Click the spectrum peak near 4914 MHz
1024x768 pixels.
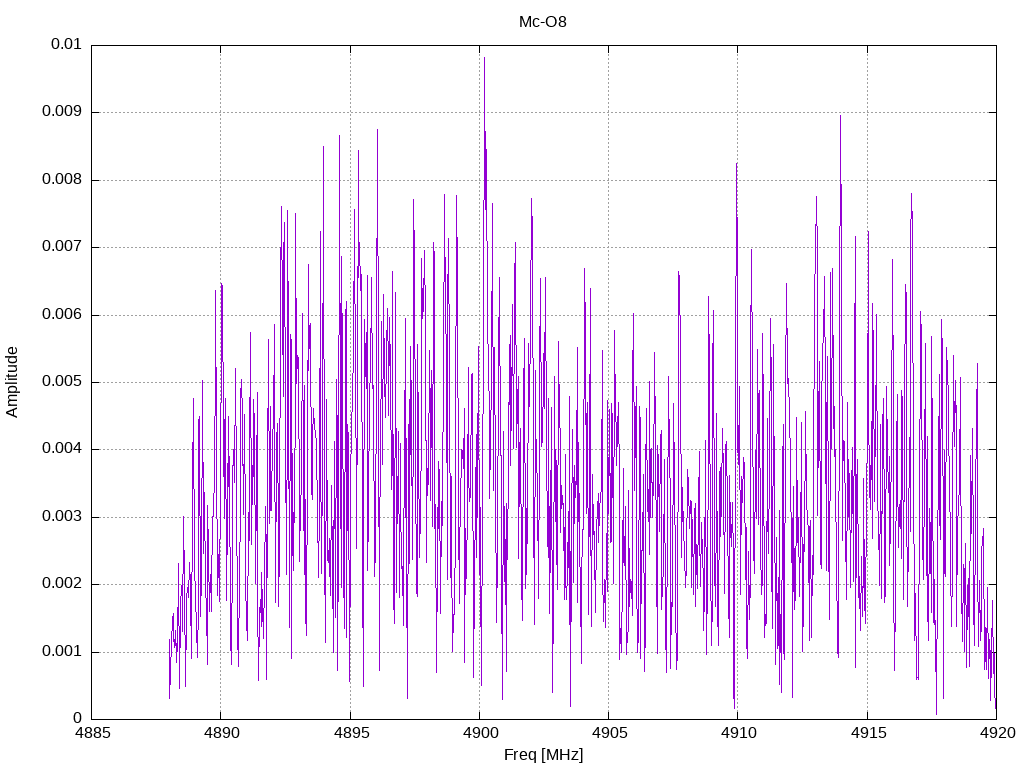(x=840, y=116)
